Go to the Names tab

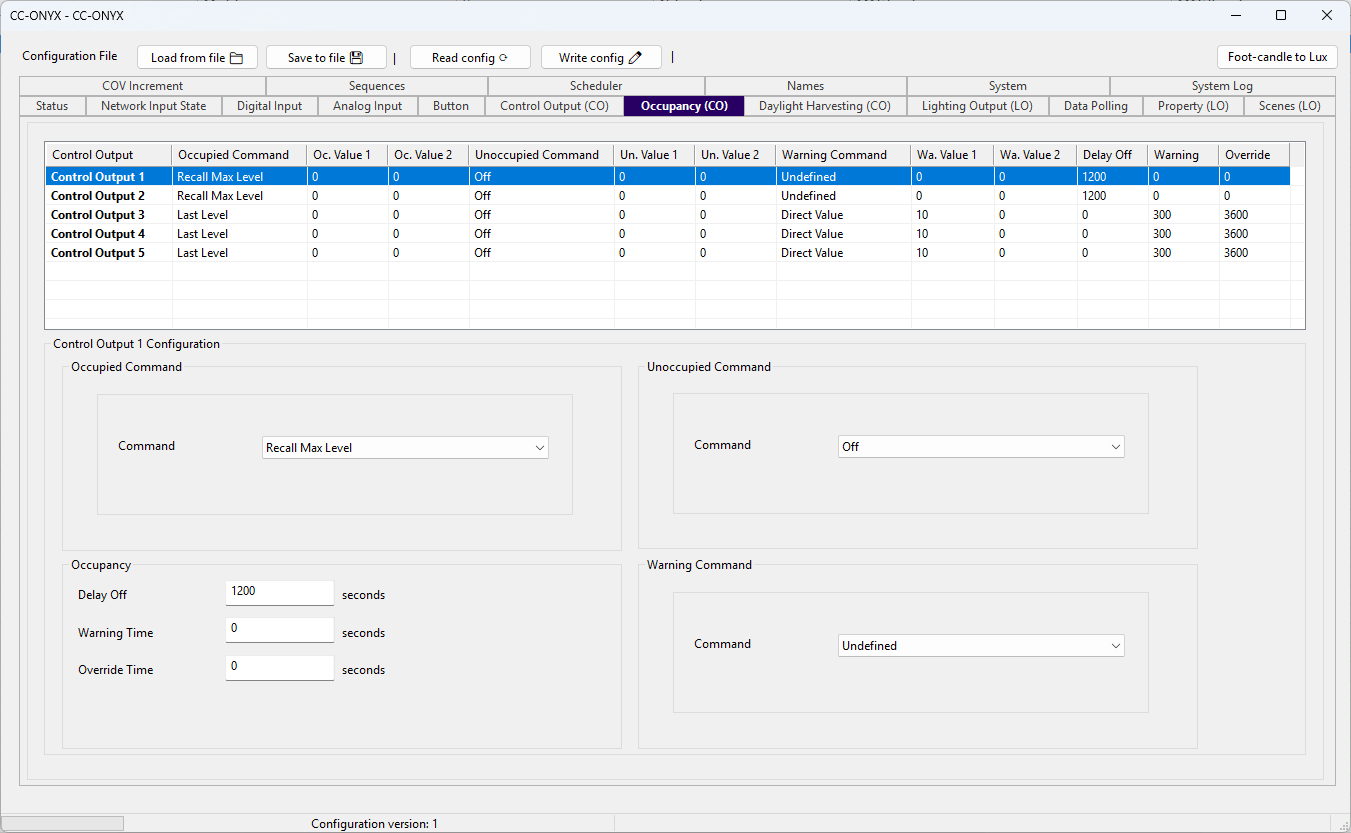tap(806, 86)
